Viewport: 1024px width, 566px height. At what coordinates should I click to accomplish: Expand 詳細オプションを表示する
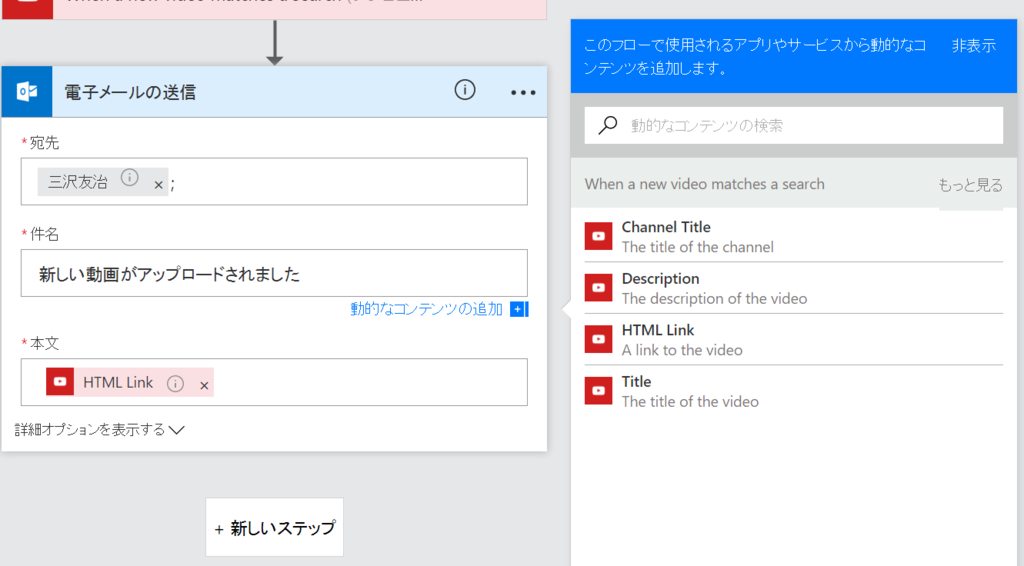(99, 430)
